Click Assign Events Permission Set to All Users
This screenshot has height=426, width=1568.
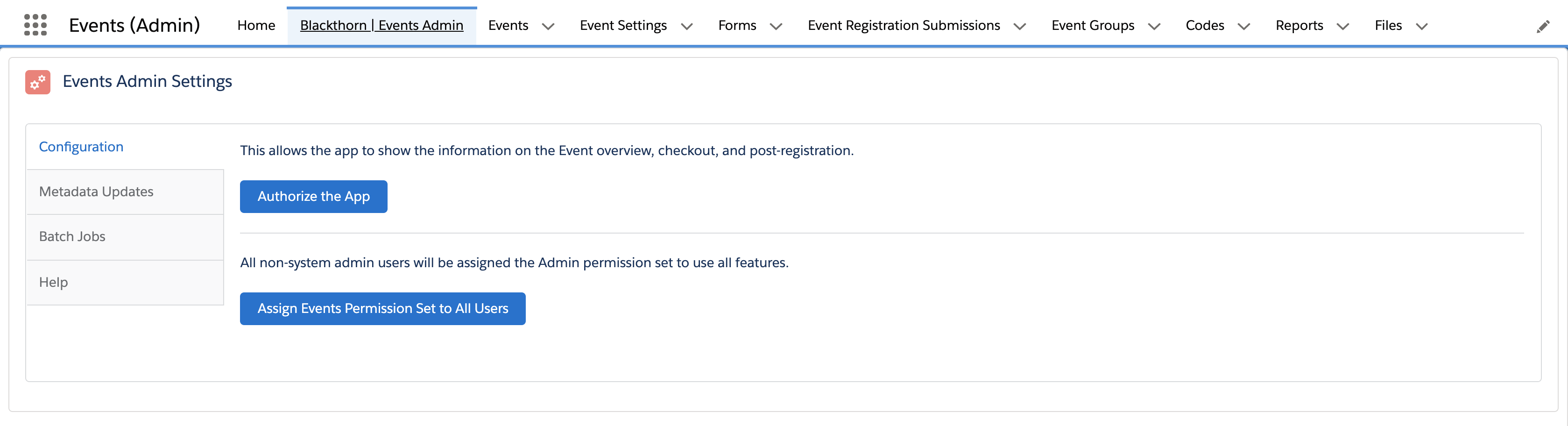click(x=382, y=309)
